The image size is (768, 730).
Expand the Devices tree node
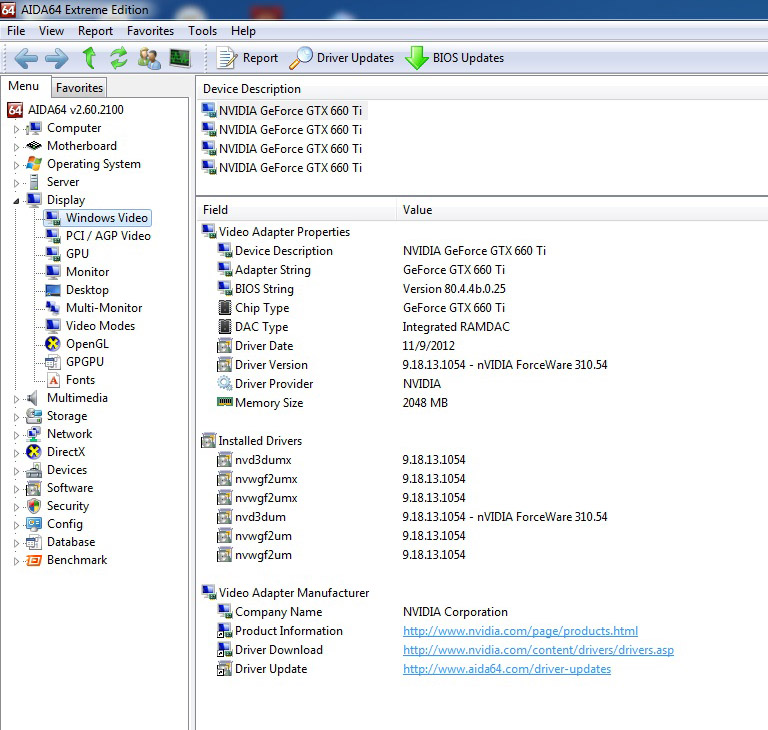pos(16,471)
